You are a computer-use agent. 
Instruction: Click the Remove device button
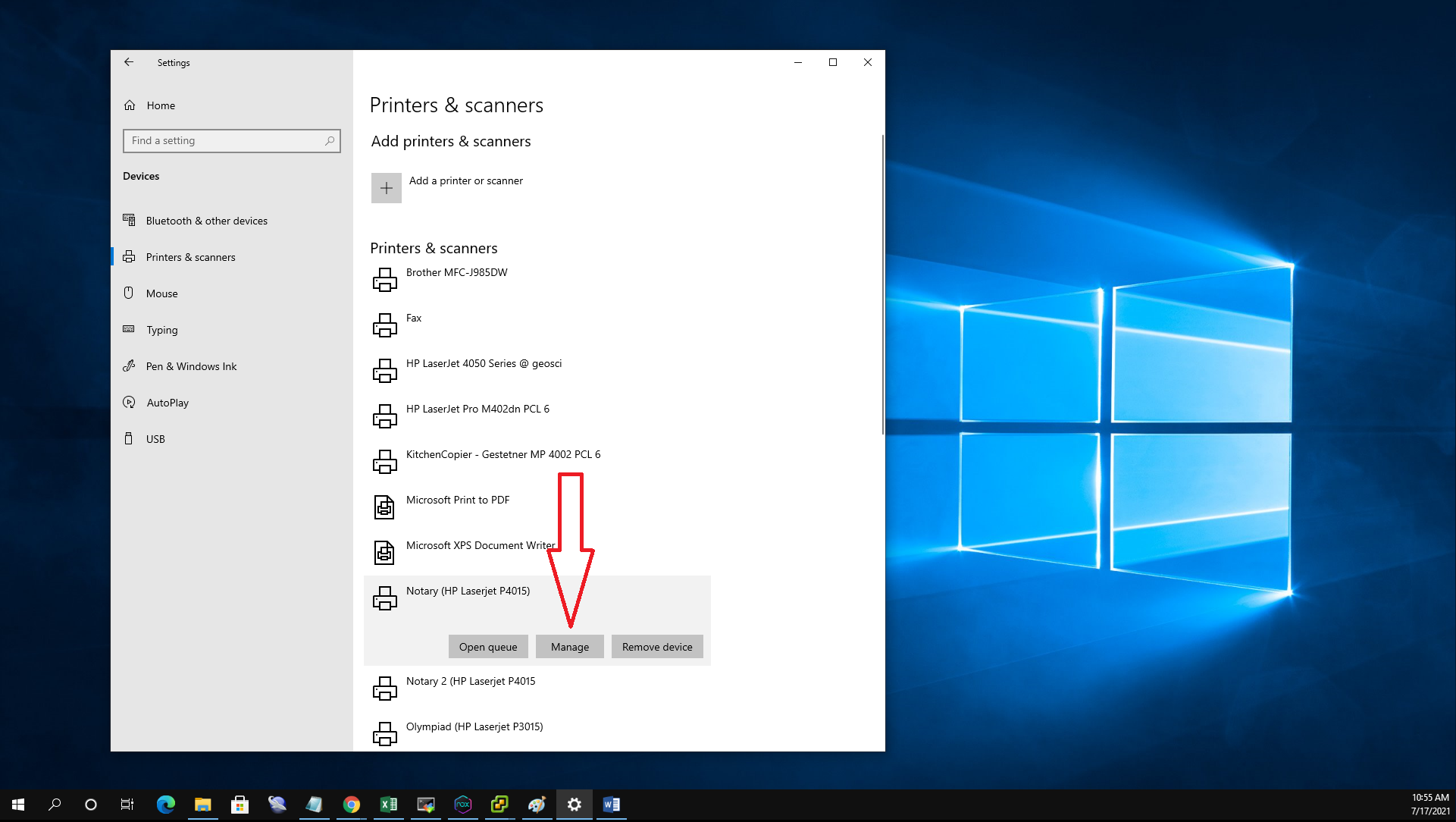[x=656, y=647]
